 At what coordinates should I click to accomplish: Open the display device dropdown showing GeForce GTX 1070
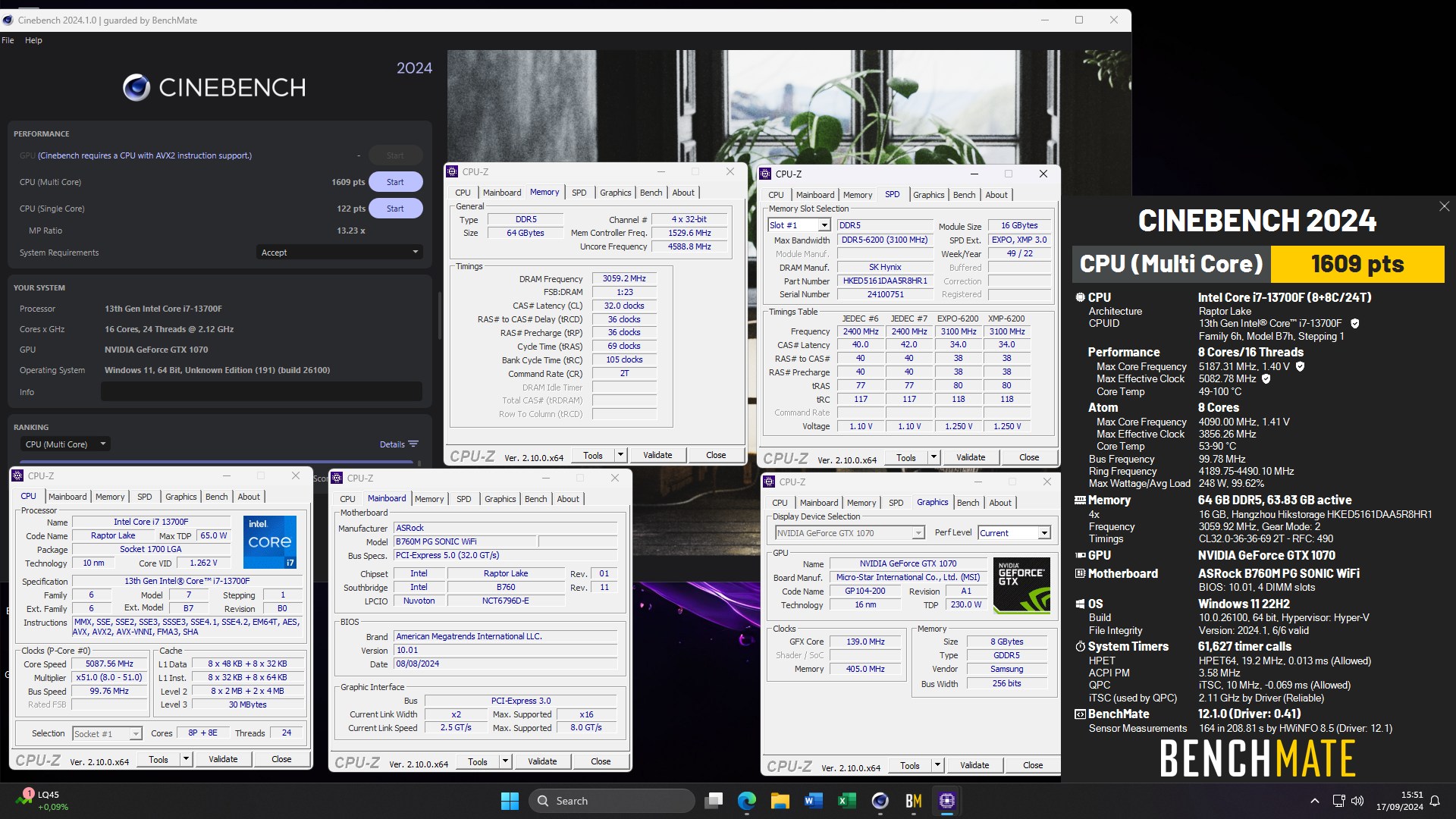(849, 533)
